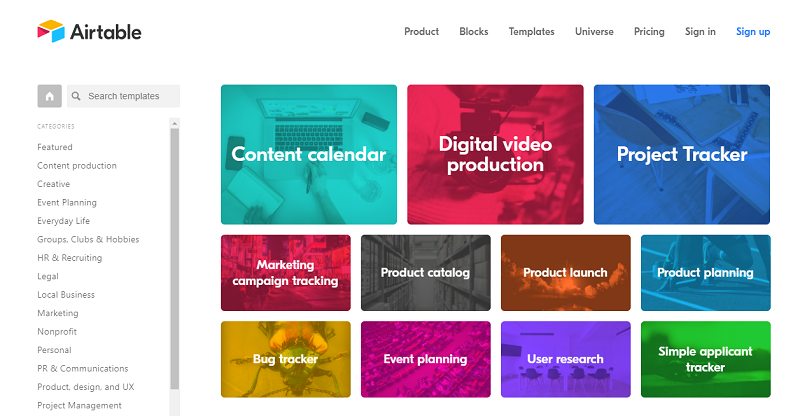
Task: Click the Airtable logo icon
Action: [51, 31]
